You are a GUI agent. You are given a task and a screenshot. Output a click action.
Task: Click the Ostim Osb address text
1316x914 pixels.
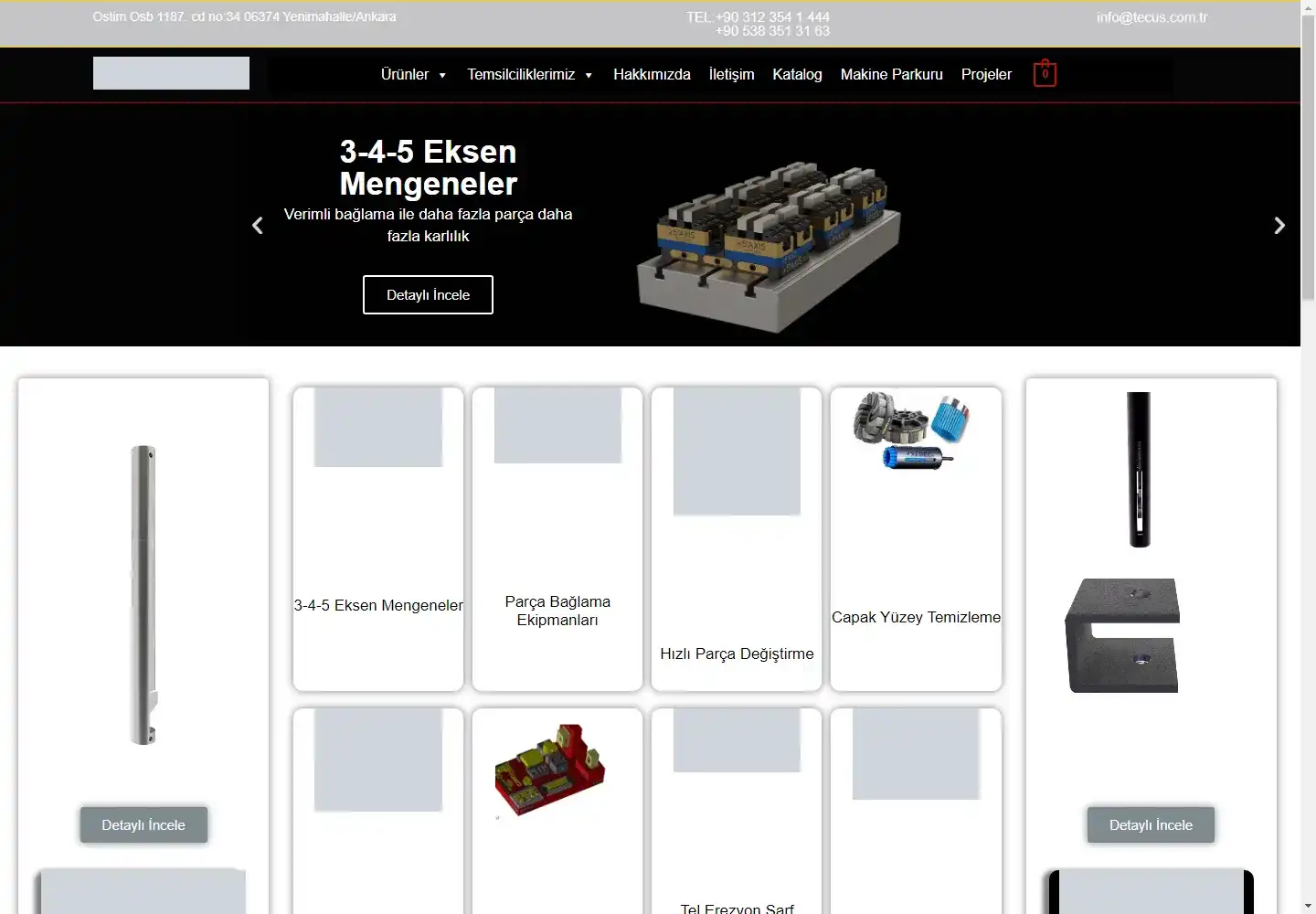coord(244,16)
